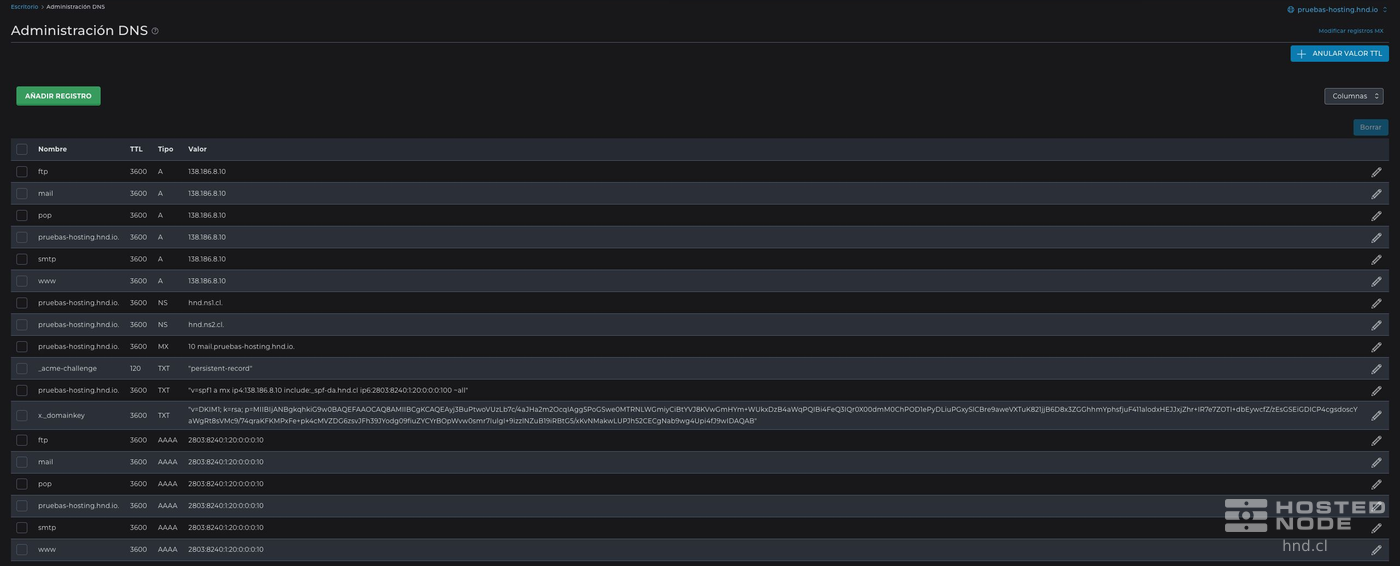
Task: Click the Borrar button
Action: 1370,127
